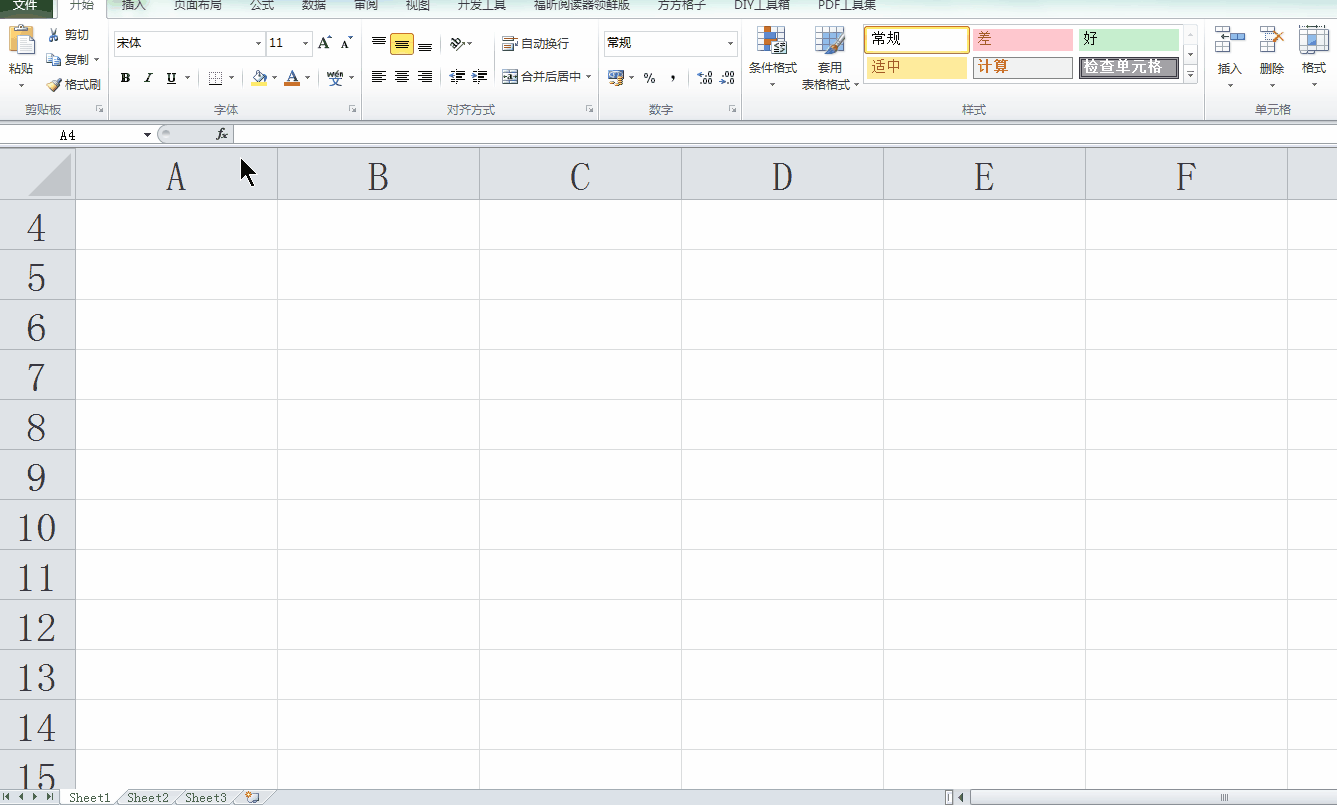Click Merge and Center (合并后居中)
Image resolution: width=1337 pixels, height=805 pixels.
[x=540, y=77]
